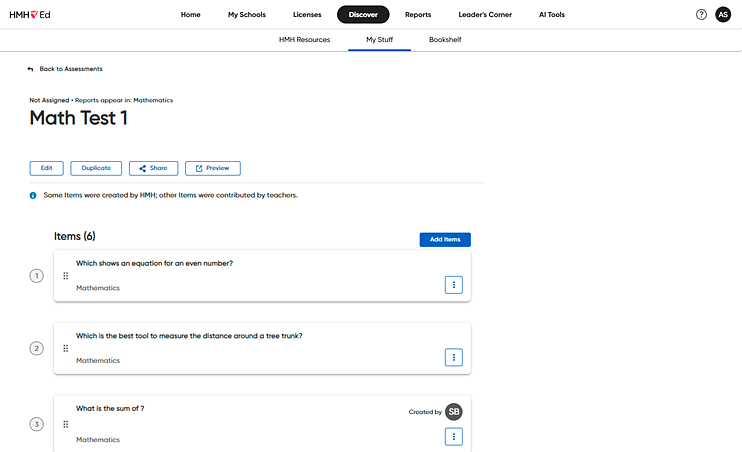Viewport: 742px width, 452px height.
Task: Click Mathematics label under the sum question
Action: 98,439
